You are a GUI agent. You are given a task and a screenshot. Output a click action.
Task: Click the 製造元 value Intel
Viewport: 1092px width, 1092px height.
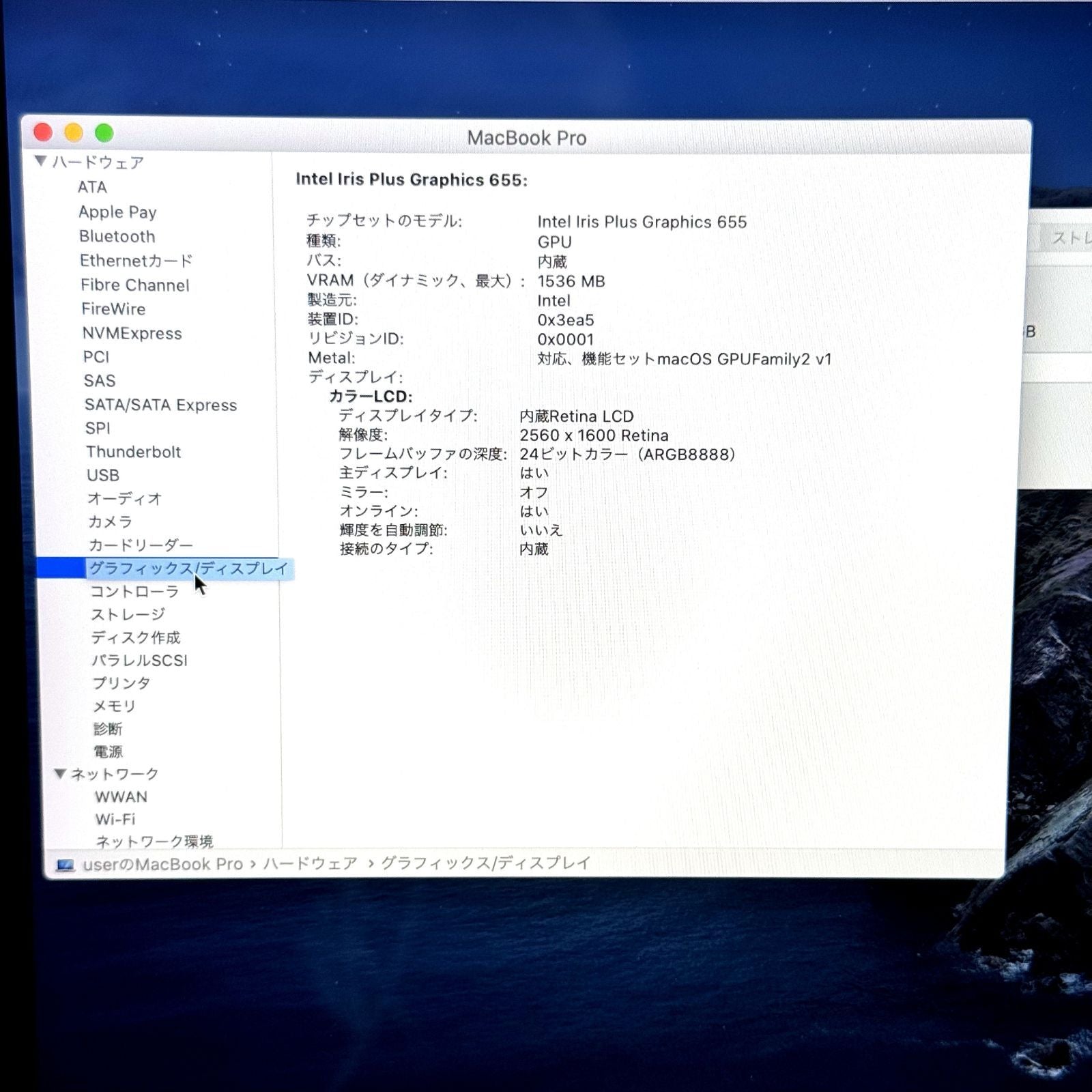point(554,301)
